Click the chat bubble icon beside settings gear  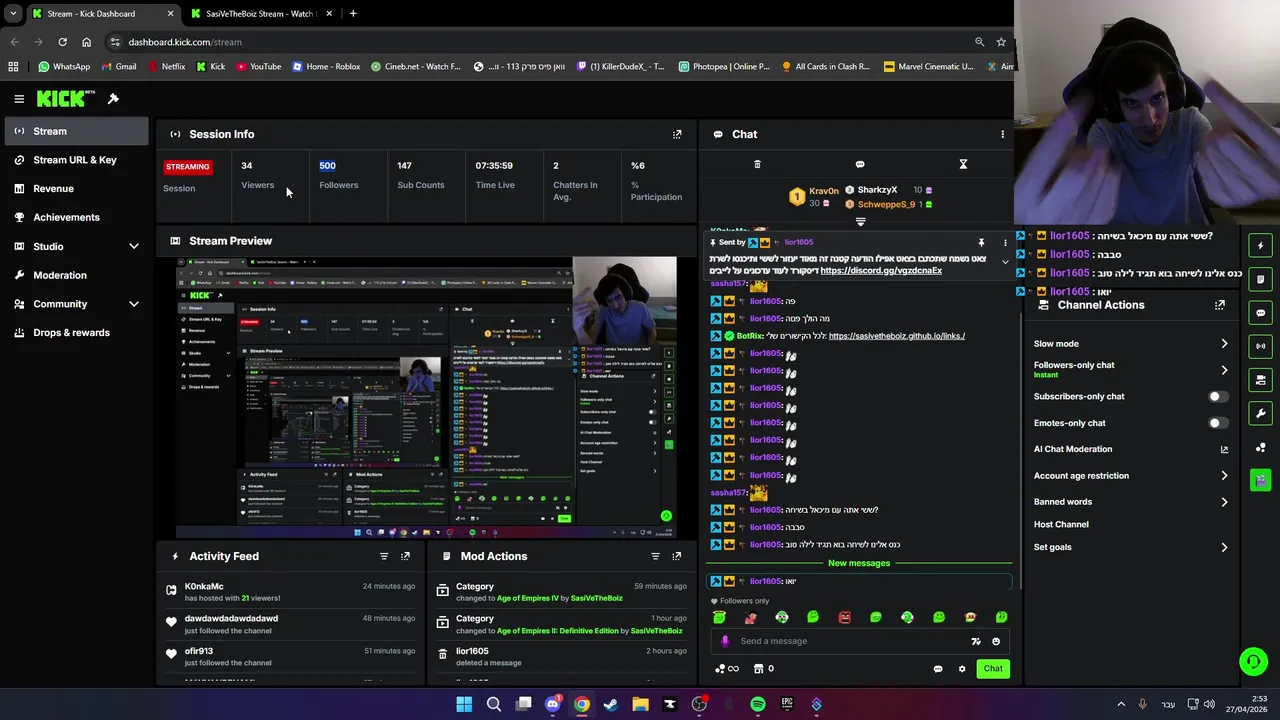tap(938, 669)
